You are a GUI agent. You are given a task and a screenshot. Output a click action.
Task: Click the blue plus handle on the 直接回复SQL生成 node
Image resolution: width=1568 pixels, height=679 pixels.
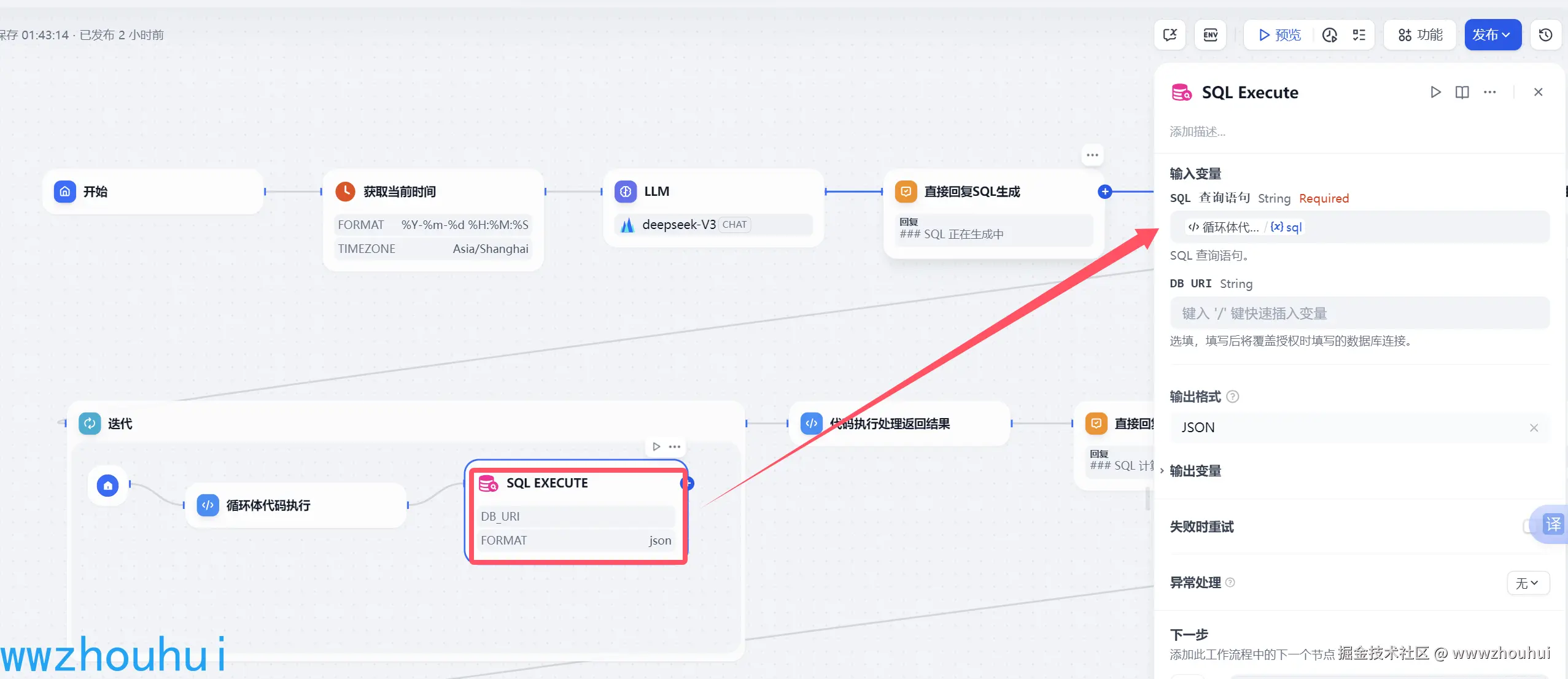[x=1105, y=192]
